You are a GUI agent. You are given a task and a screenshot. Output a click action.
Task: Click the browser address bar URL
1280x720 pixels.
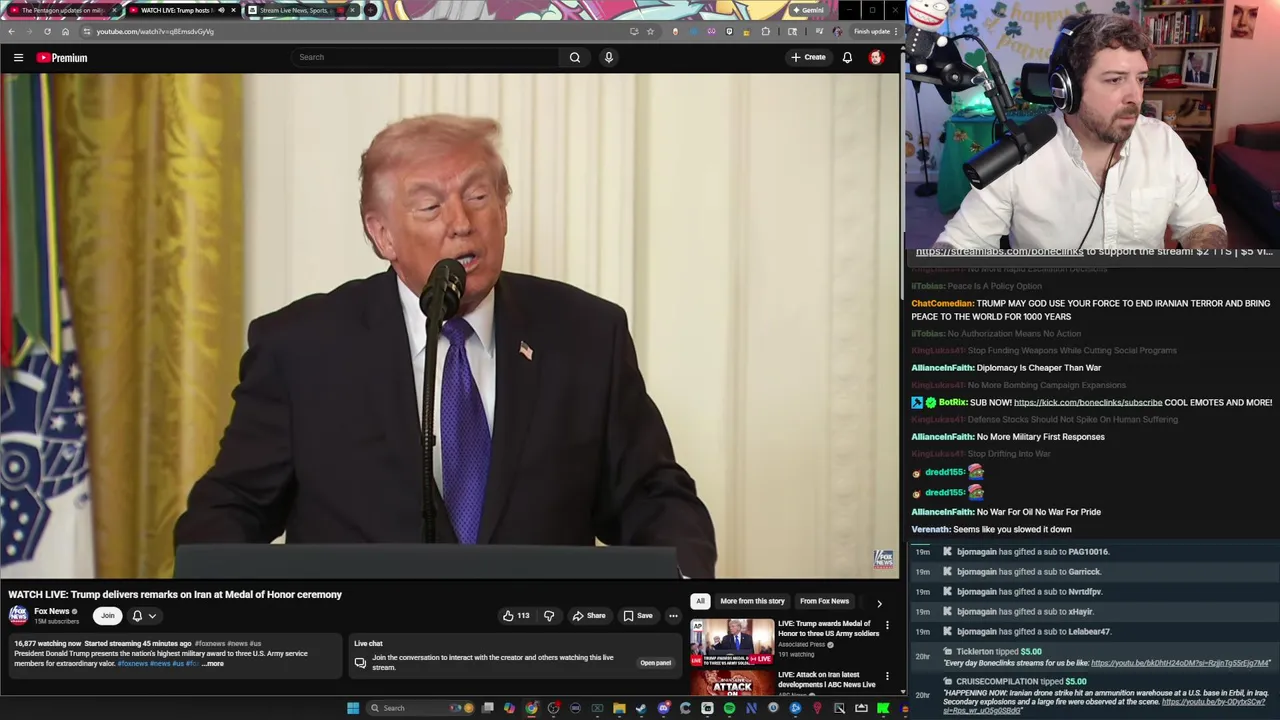[x=155, y=31]
